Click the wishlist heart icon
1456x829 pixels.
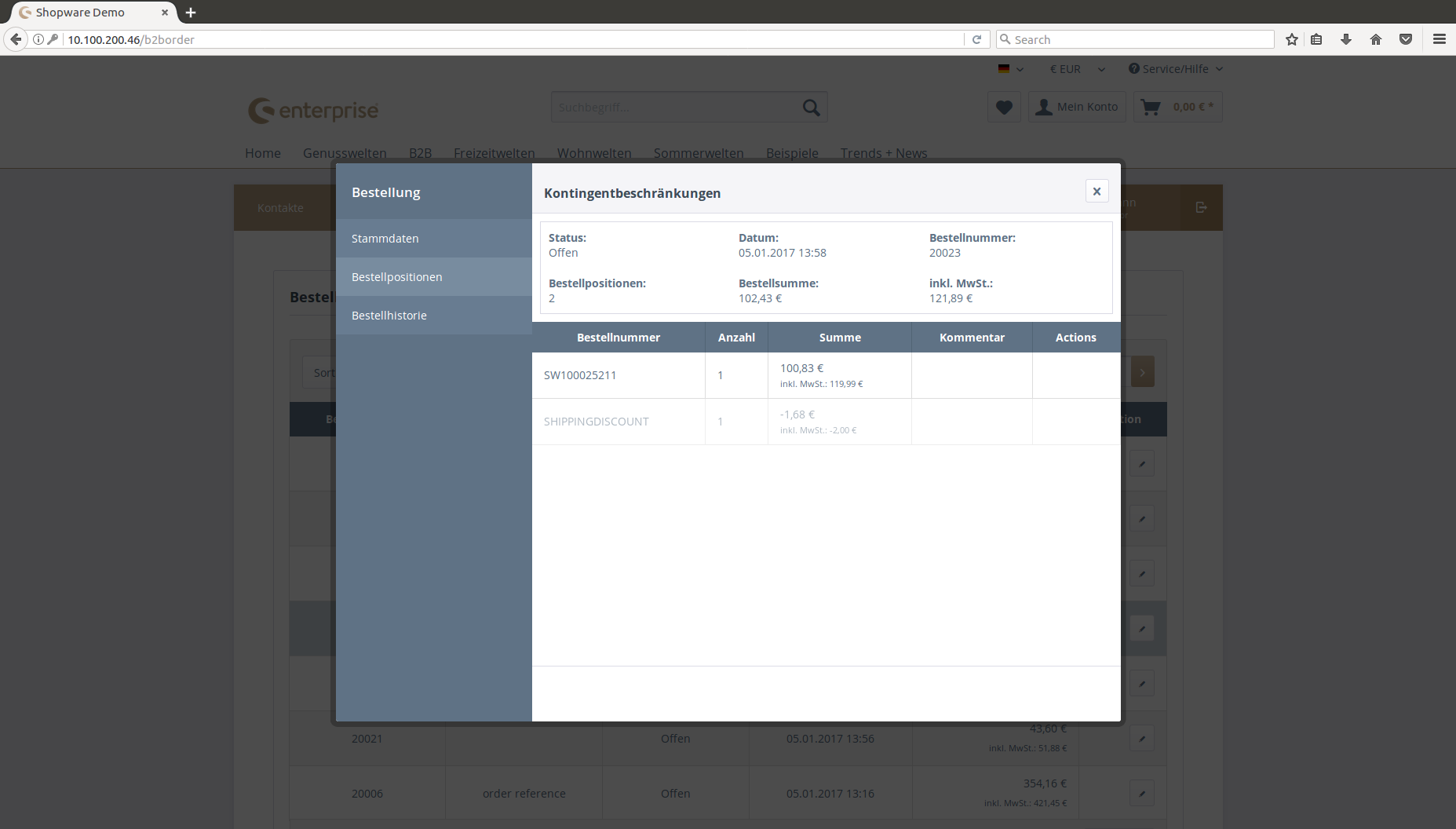click(1004, 108)
